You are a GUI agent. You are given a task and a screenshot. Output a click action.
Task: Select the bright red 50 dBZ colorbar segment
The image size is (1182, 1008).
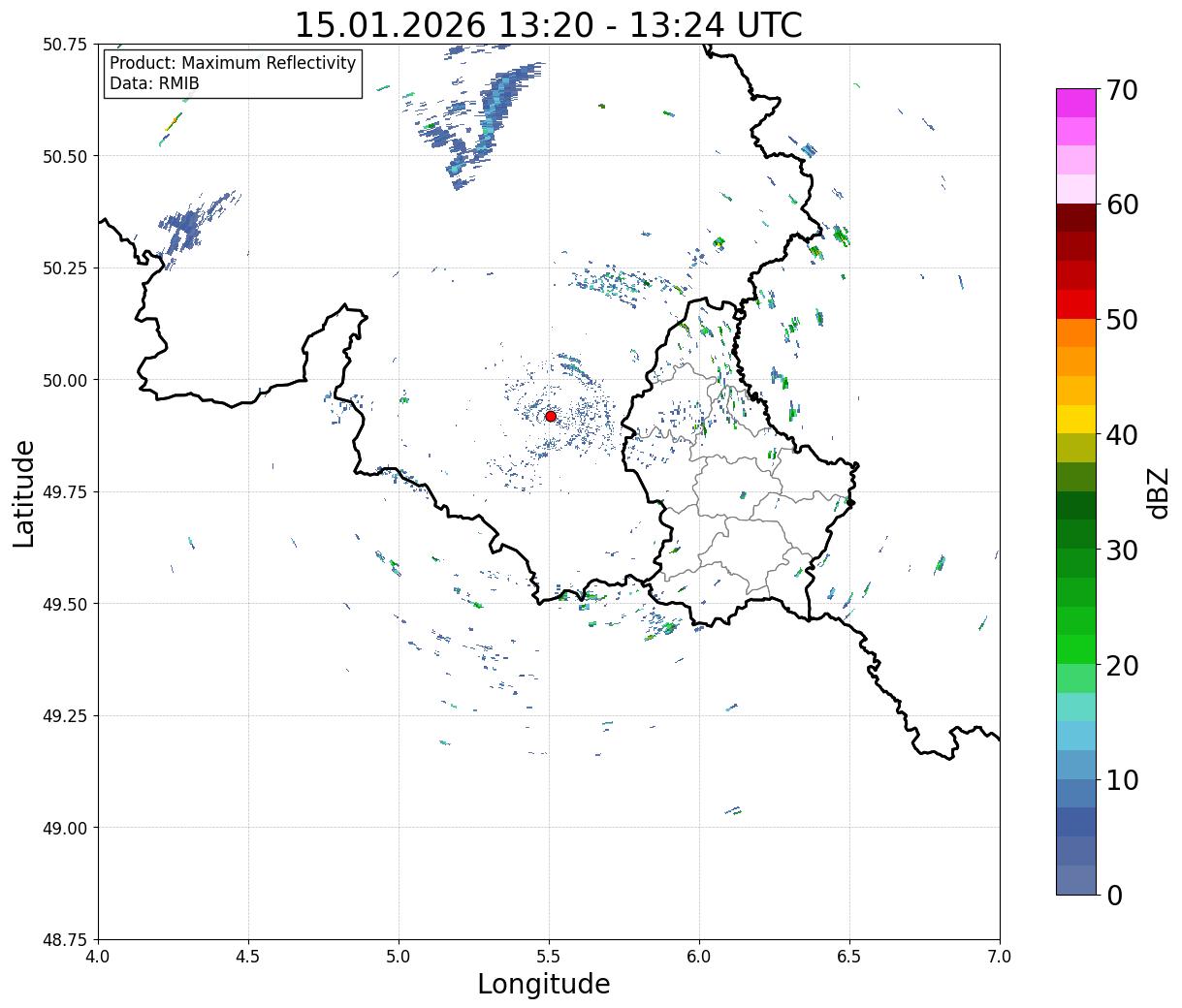coord(1076,304)
